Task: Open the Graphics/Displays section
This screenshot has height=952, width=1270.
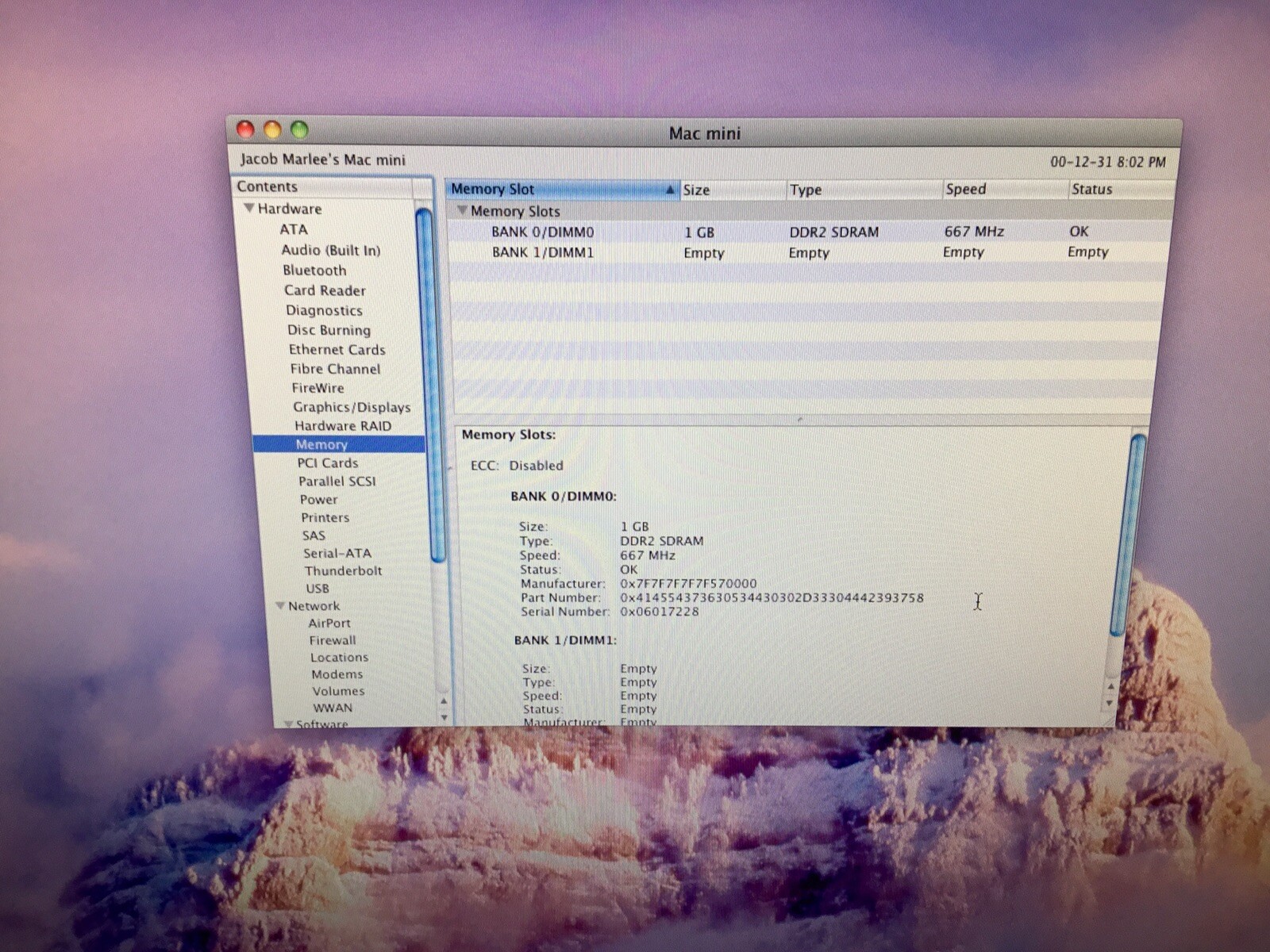Action: pyautogui.click(x=350, y=407)
